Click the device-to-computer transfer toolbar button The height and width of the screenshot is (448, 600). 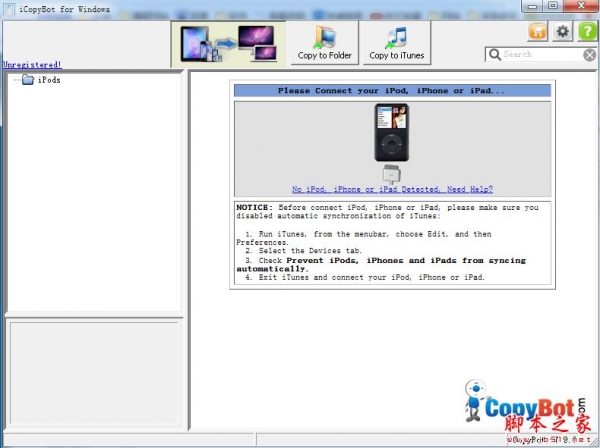(x=228, y=44)
